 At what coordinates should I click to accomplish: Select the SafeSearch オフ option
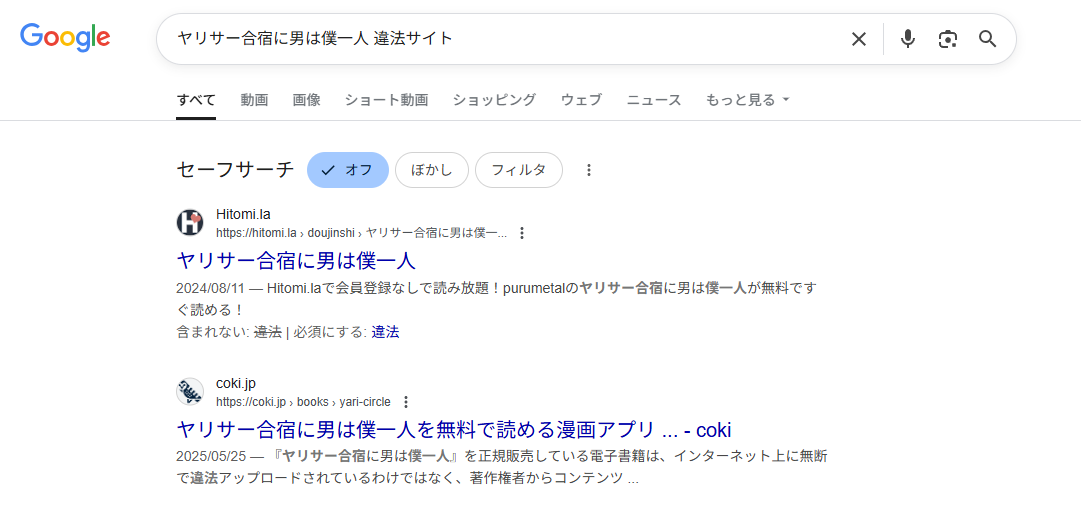click(x=348, y=170)
